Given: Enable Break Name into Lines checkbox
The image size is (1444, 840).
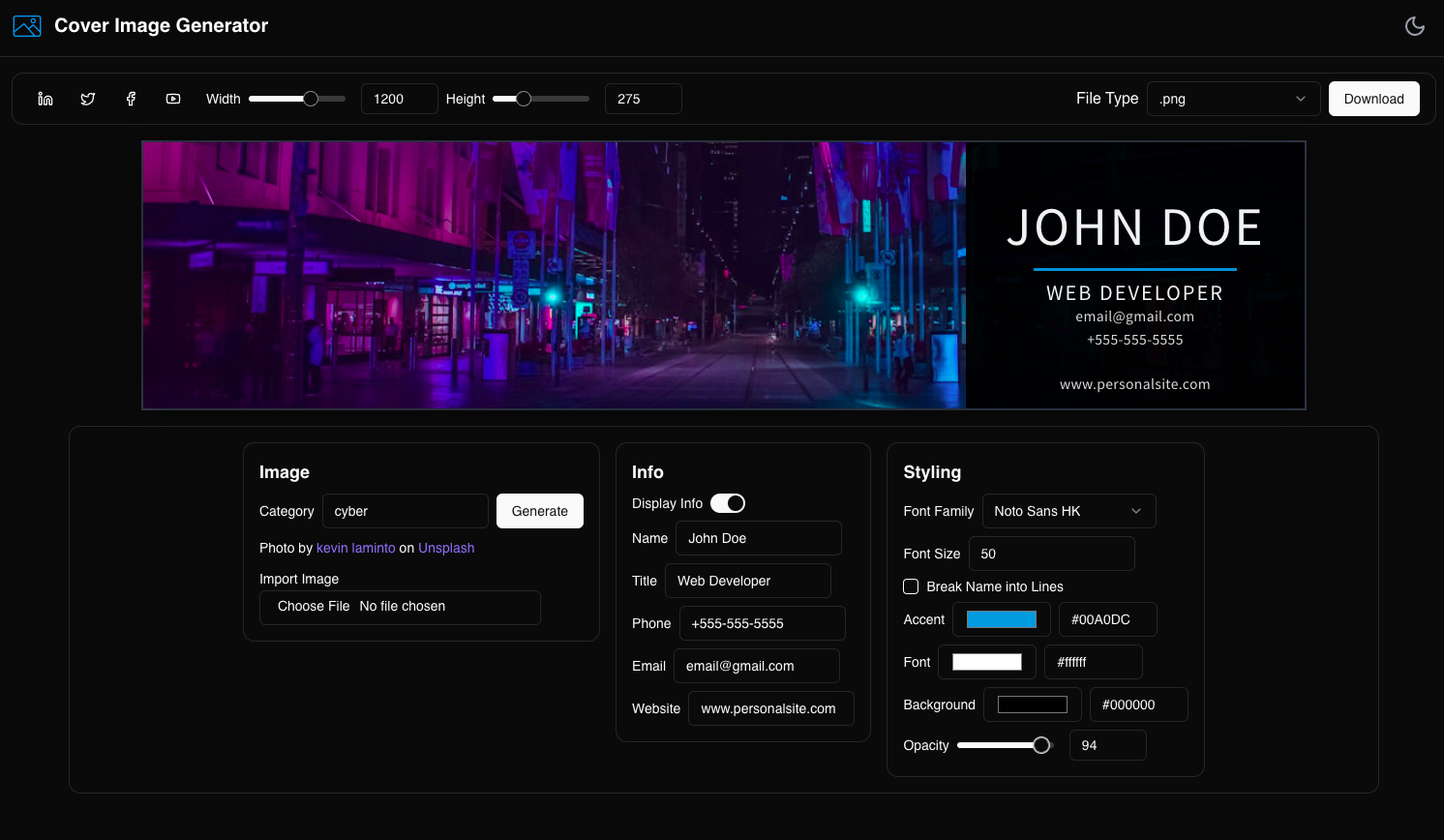Looking at the screenshot, I should click(911, 586).
